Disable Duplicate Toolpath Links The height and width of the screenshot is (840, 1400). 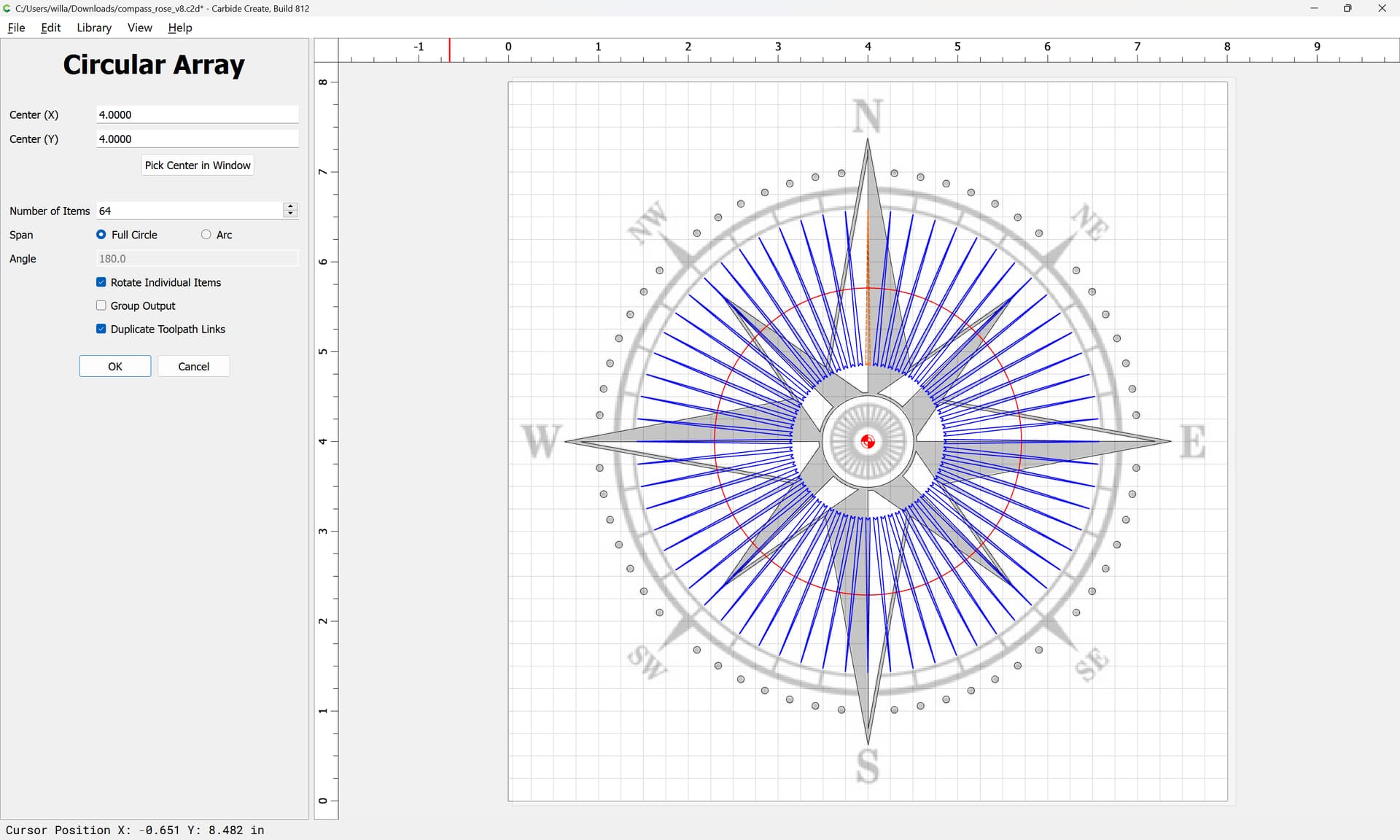101,329
